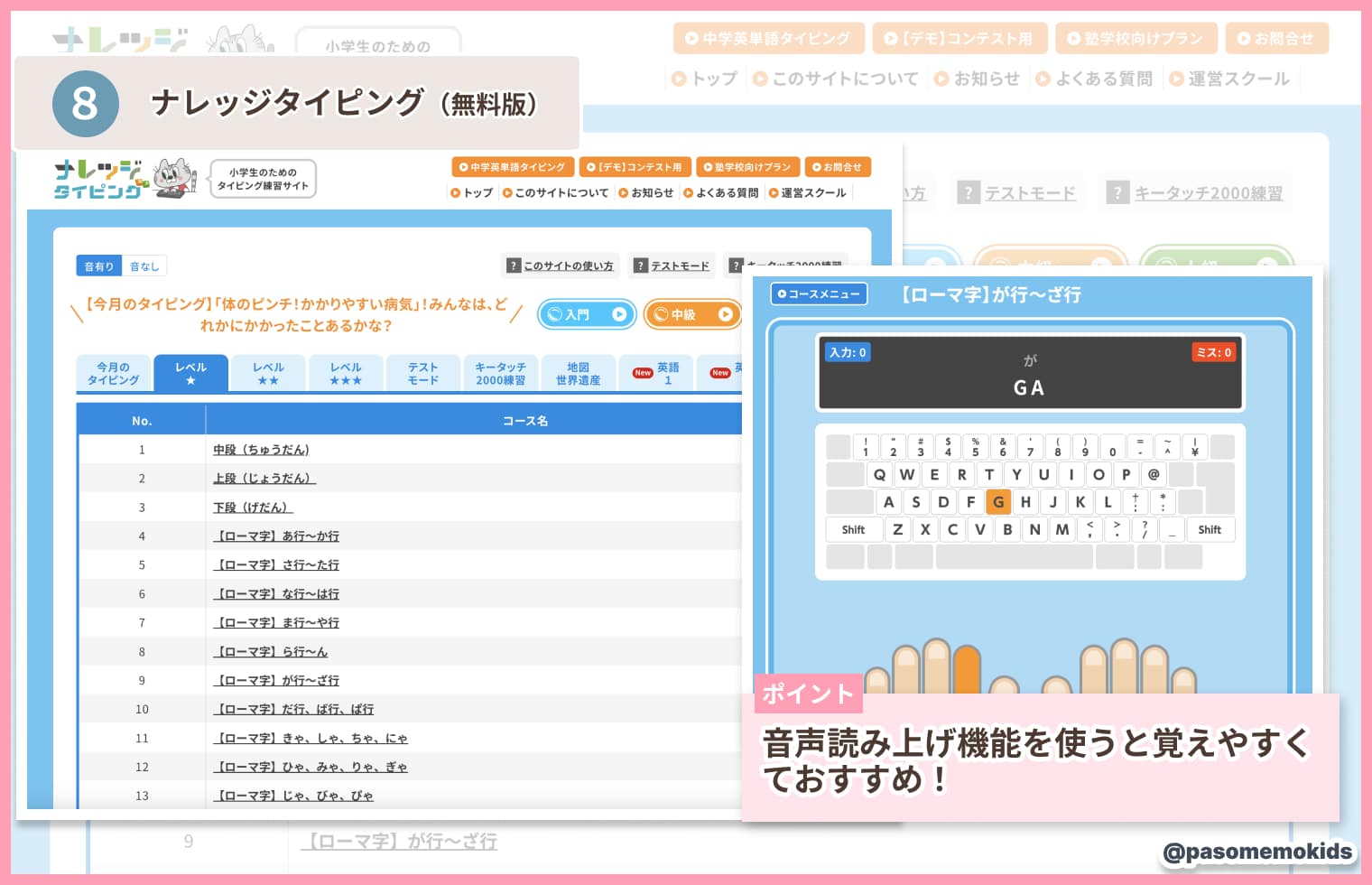1372x885 pixels.
Task: Switch to レベル★★★ tab
Action: (346, 373)
